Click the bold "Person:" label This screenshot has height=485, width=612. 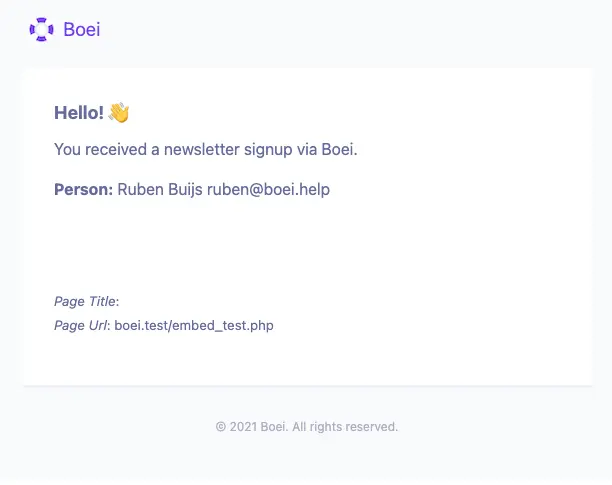click(x=83, y=189)
